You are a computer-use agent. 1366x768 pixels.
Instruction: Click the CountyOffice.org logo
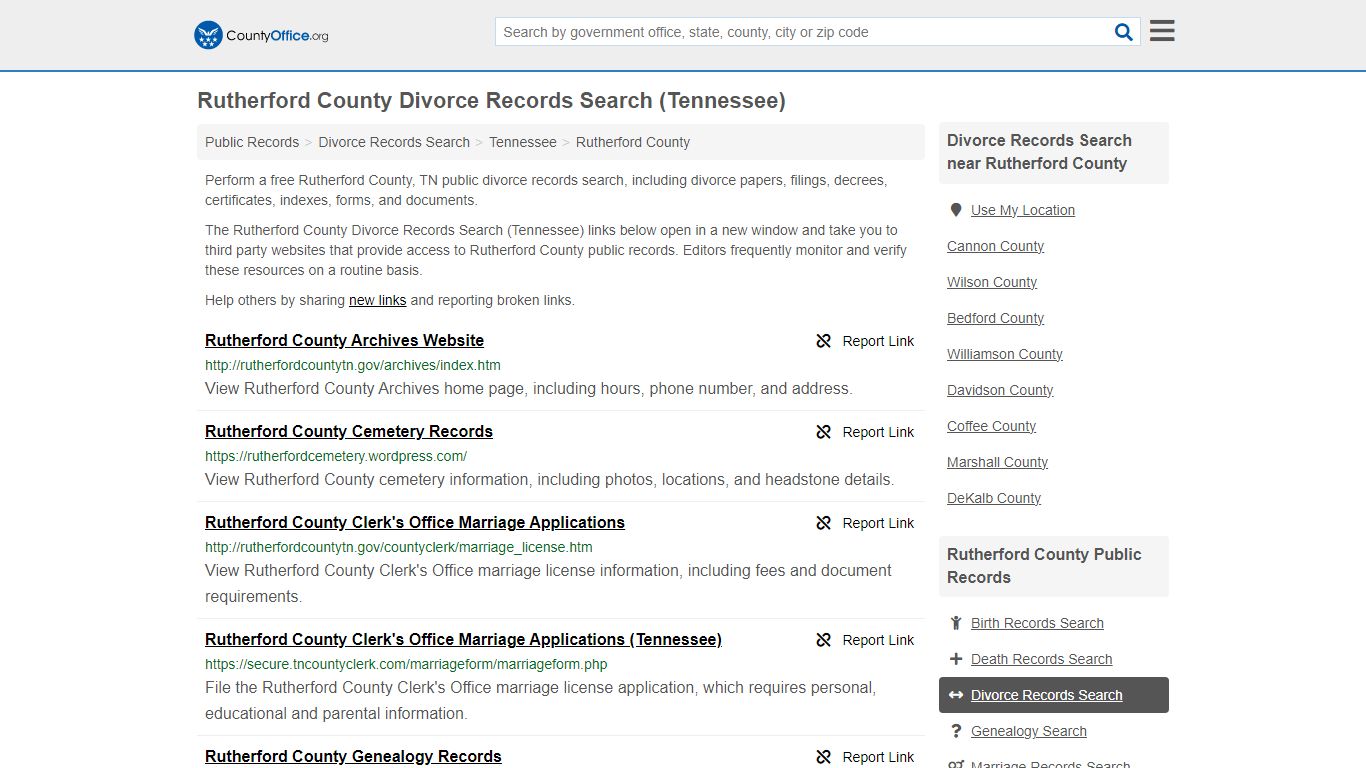[260, 34]
